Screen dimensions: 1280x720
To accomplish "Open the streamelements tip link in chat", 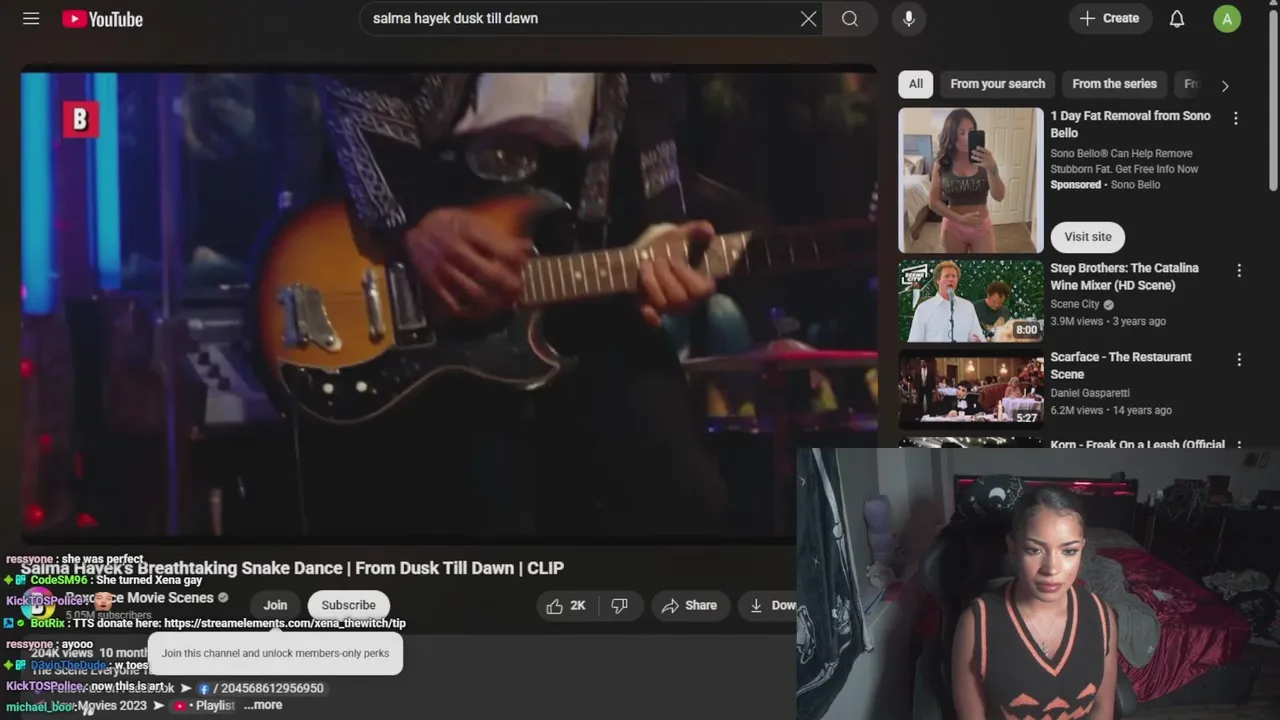I will [x=284, y=623].
